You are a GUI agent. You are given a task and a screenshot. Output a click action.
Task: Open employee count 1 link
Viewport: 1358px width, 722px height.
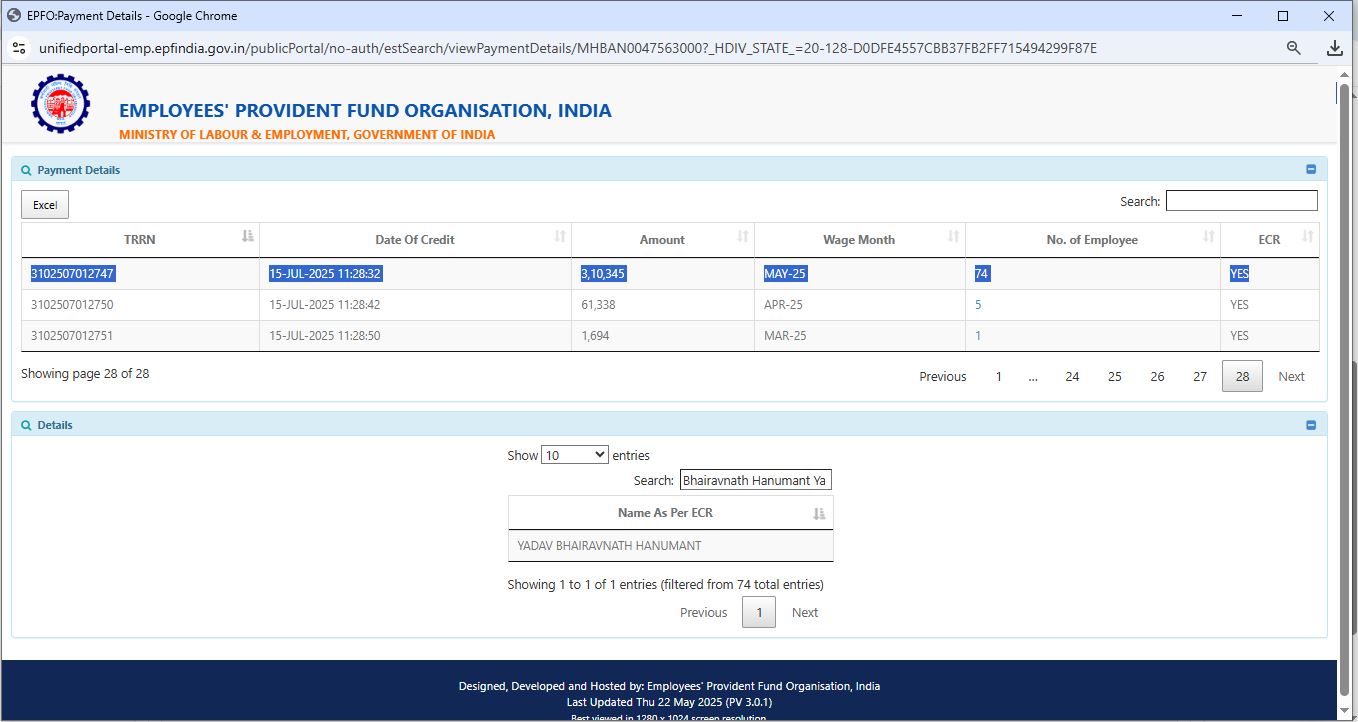click(978, 336)
